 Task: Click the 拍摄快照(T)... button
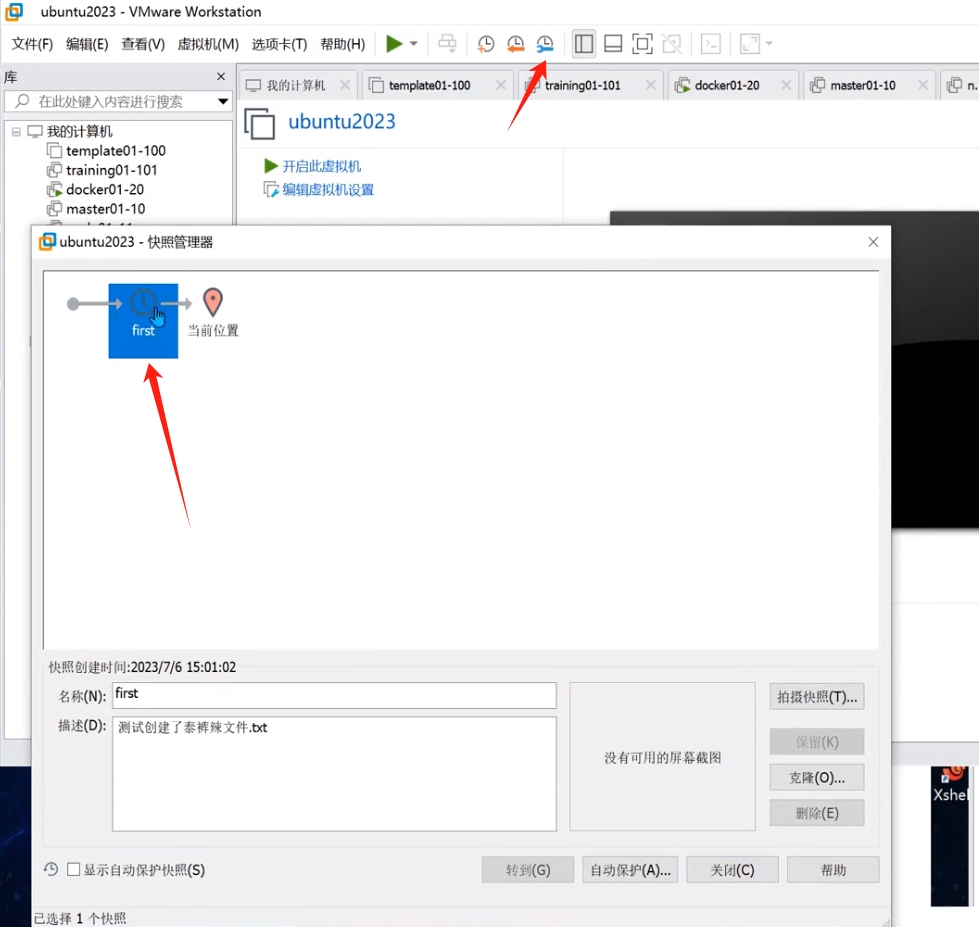pos(816,697)
